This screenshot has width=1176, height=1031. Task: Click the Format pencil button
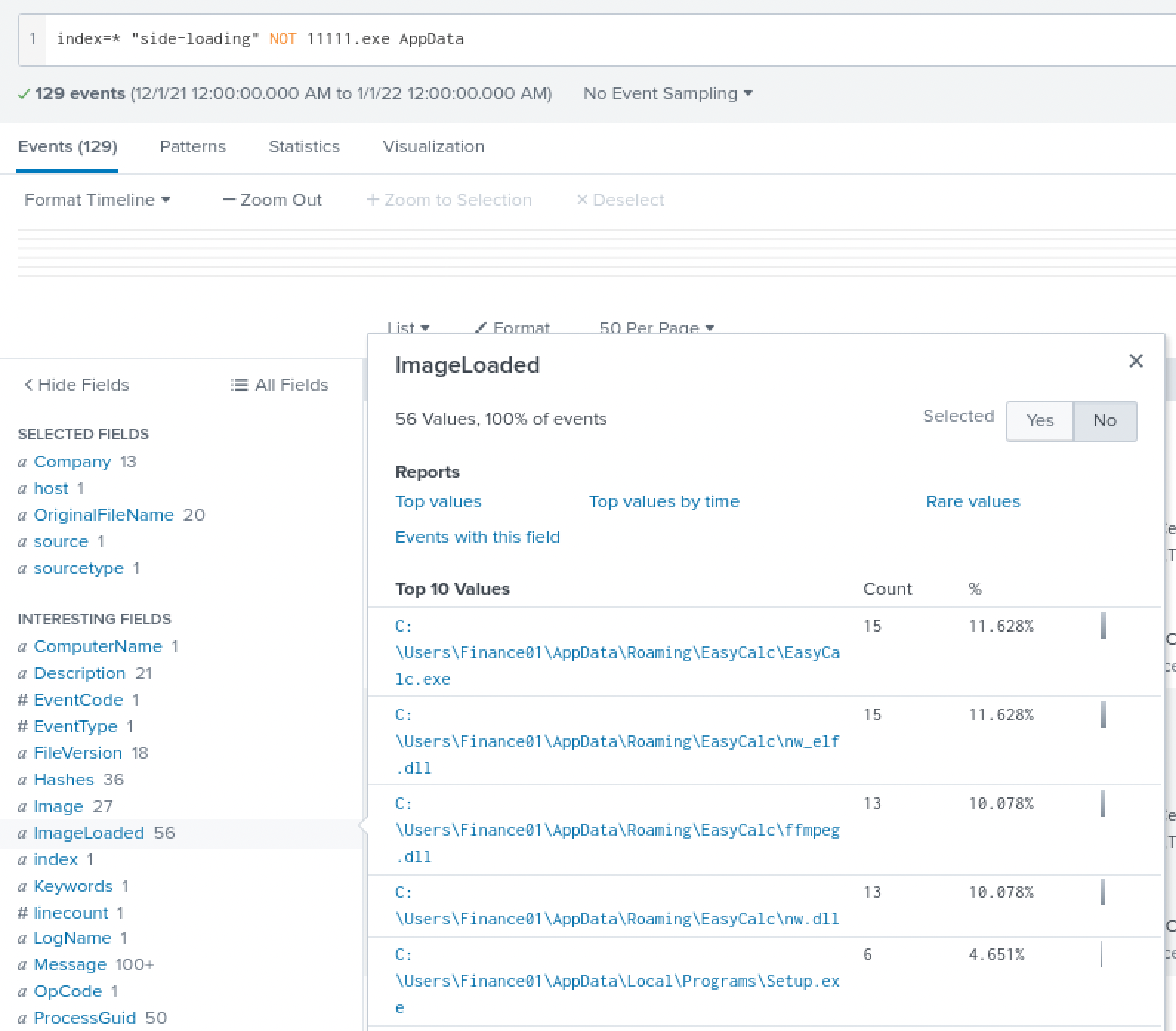tap(512, 328)
